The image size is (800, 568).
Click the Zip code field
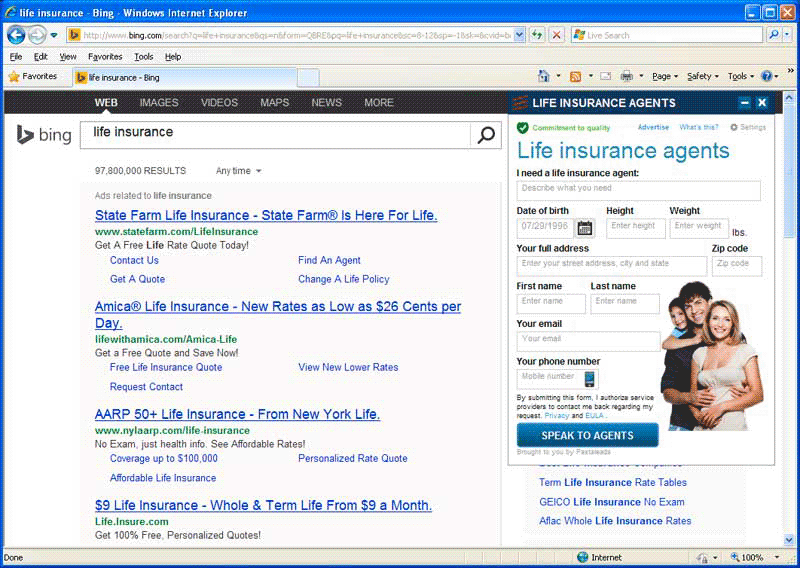click(737, 266)
